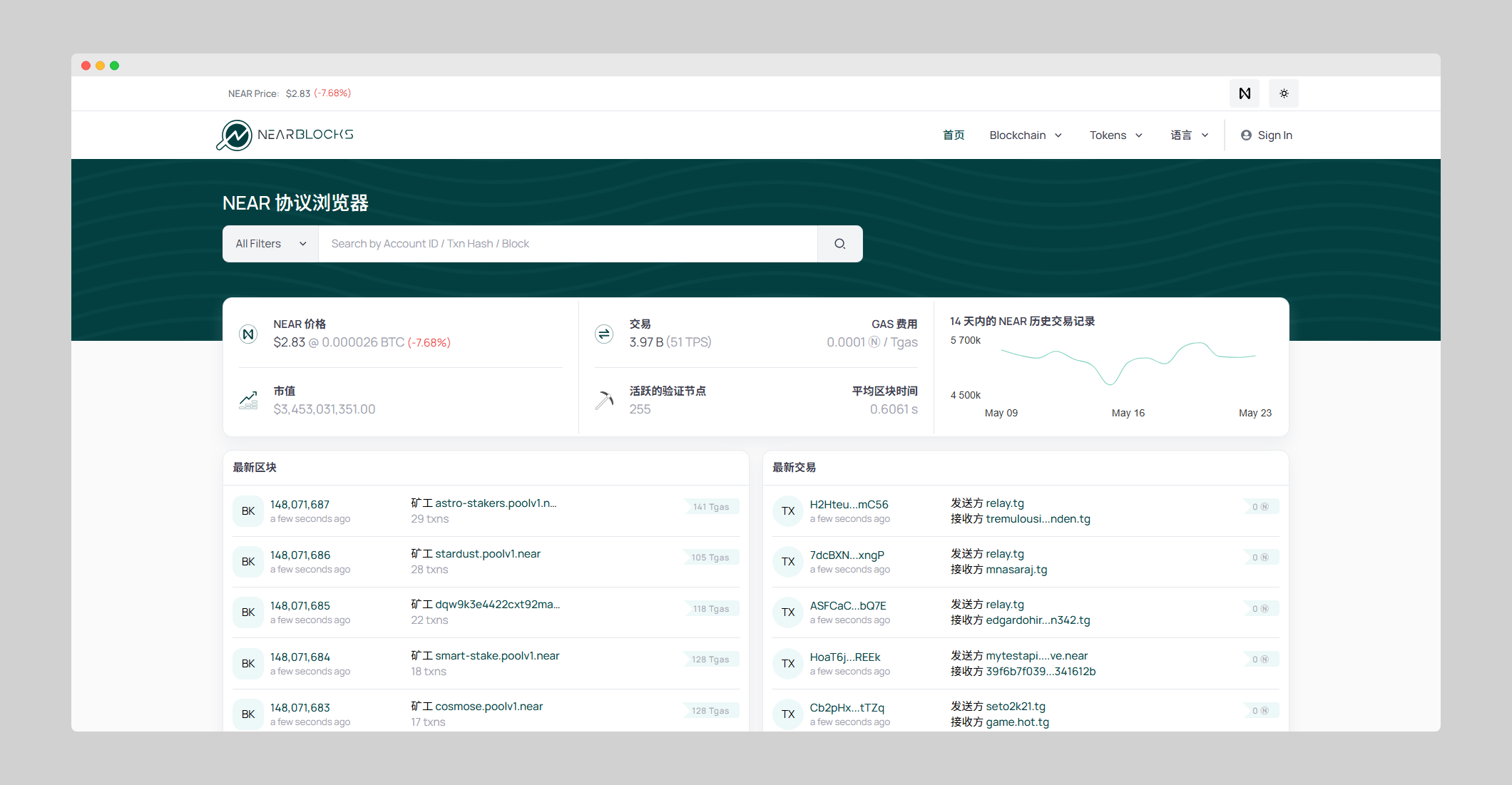Click BK icon for block 148,071,683
This screenshot has width=1512, height=785.
[248, 714]
